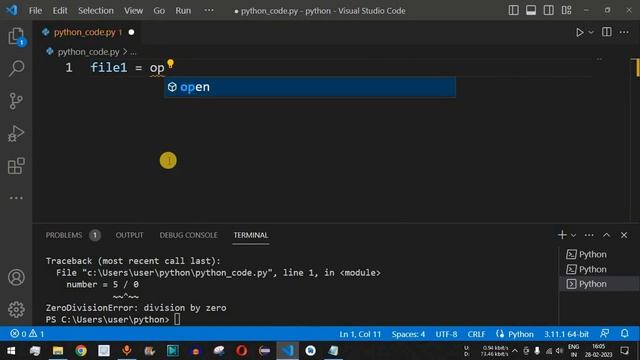Expand the breadcrumb ellipsis symbol
640x360 pixels.
tap(133, 52)
